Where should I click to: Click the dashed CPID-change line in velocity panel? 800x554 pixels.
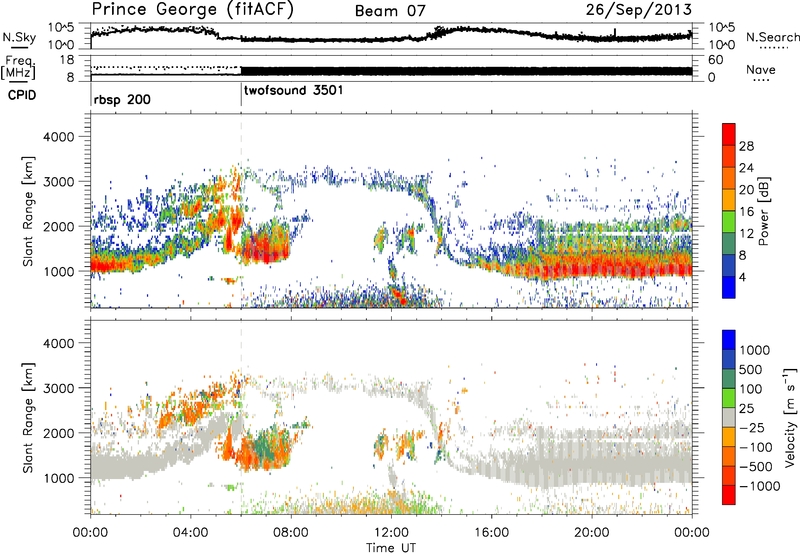pyautogui.click(x=241, y=416)
